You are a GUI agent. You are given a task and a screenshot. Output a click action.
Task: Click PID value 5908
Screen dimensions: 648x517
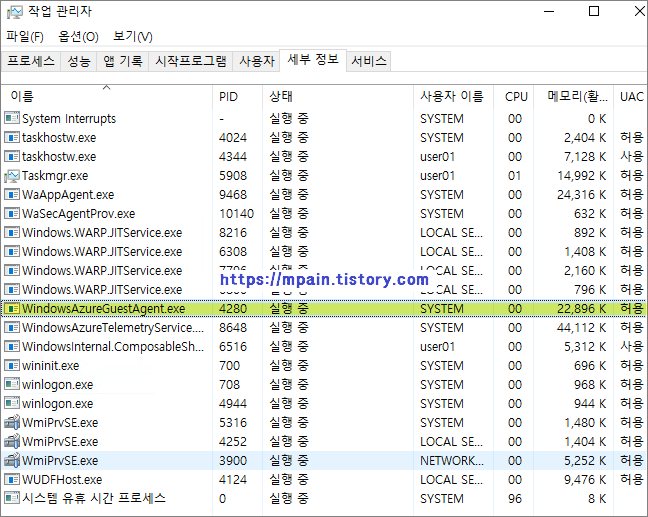[233, 176]
